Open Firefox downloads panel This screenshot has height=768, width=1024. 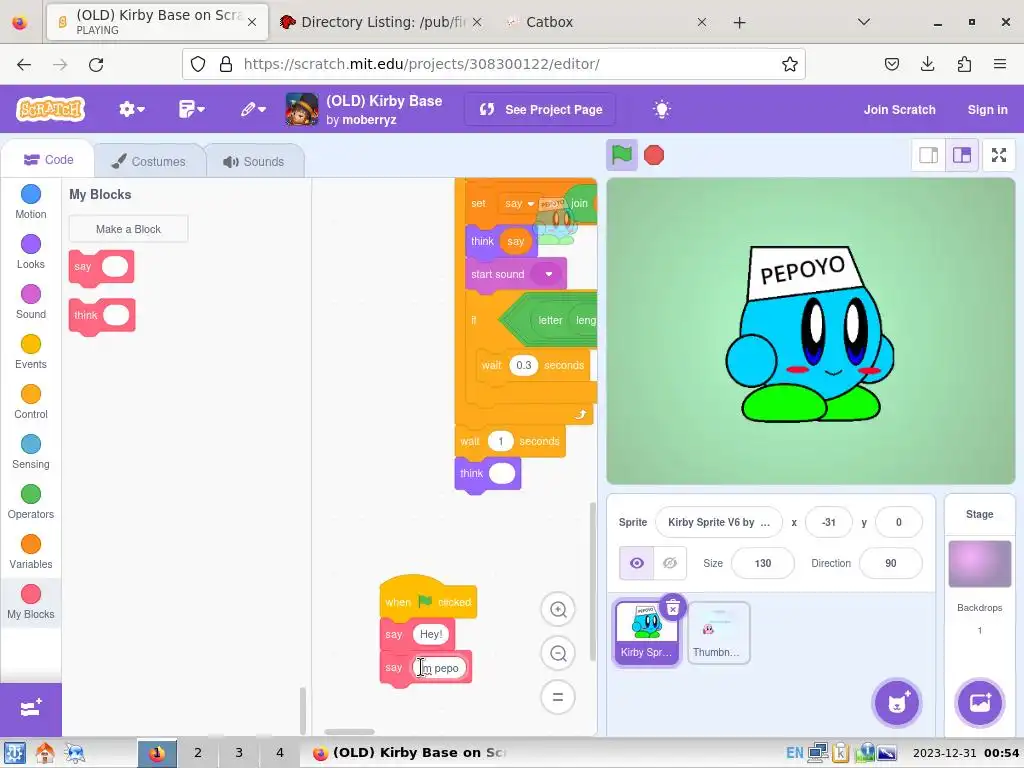(927, 64)
